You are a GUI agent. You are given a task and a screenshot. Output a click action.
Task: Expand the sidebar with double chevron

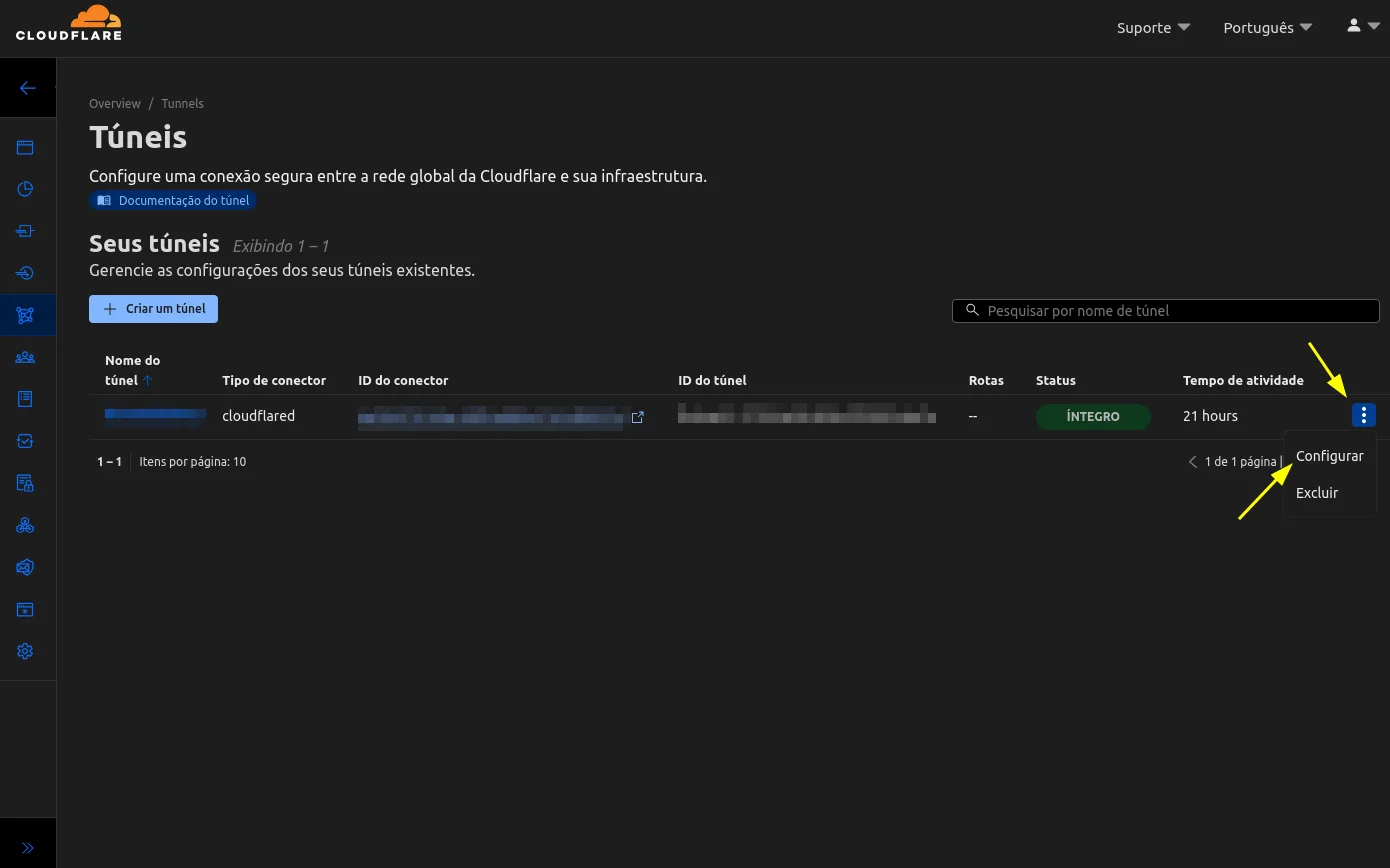pos(27,848)
